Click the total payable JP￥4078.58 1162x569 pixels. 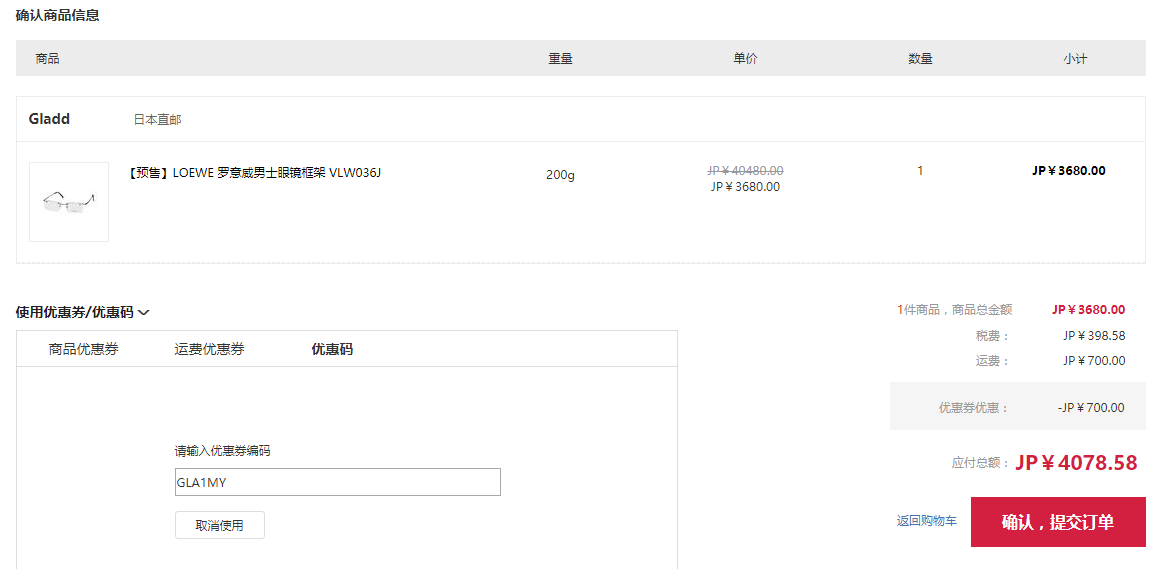click(1076, 463)
